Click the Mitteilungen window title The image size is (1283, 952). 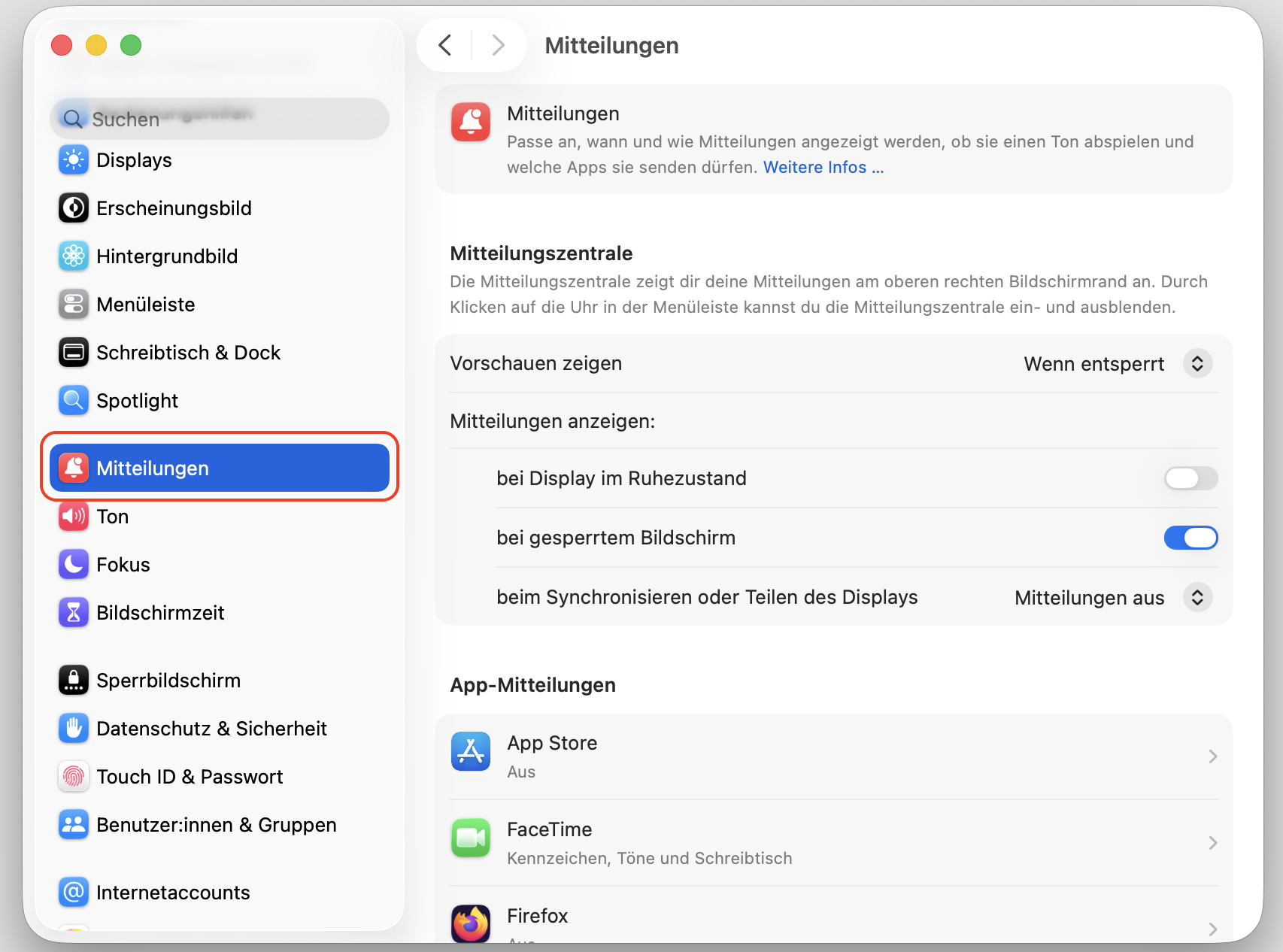click(612, 45)
